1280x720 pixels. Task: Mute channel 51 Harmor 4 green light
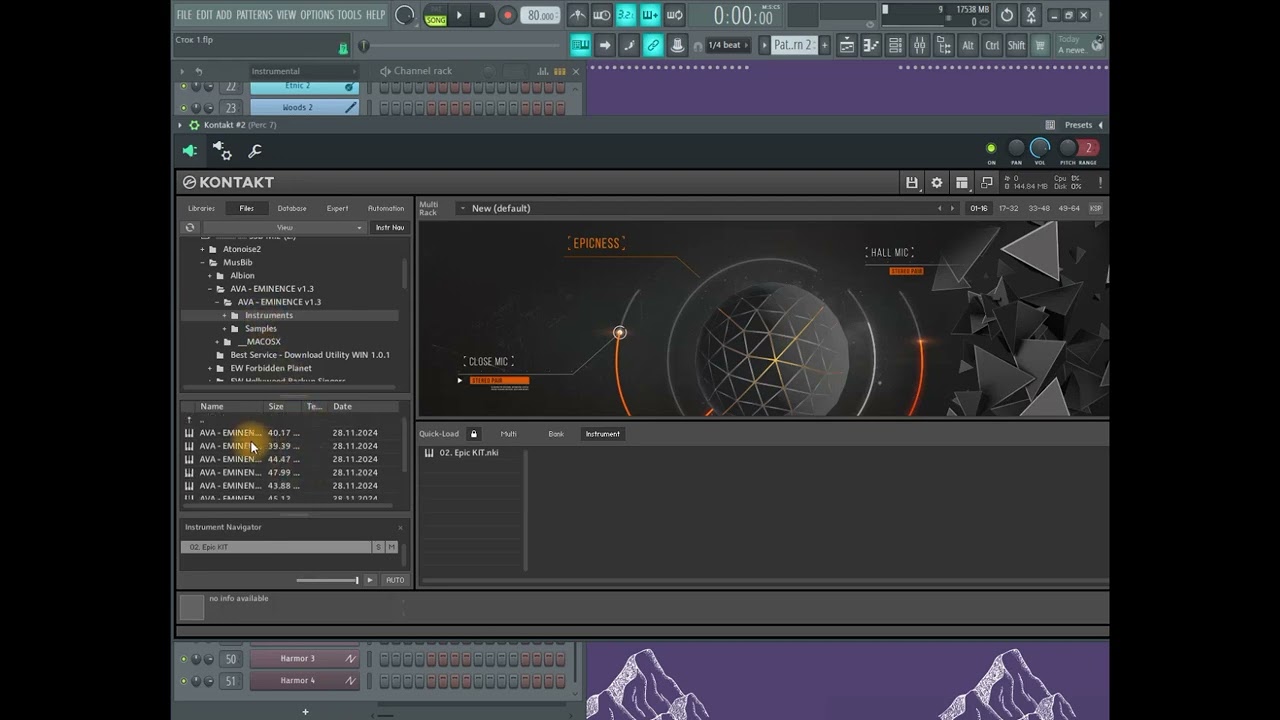point(183,681)
